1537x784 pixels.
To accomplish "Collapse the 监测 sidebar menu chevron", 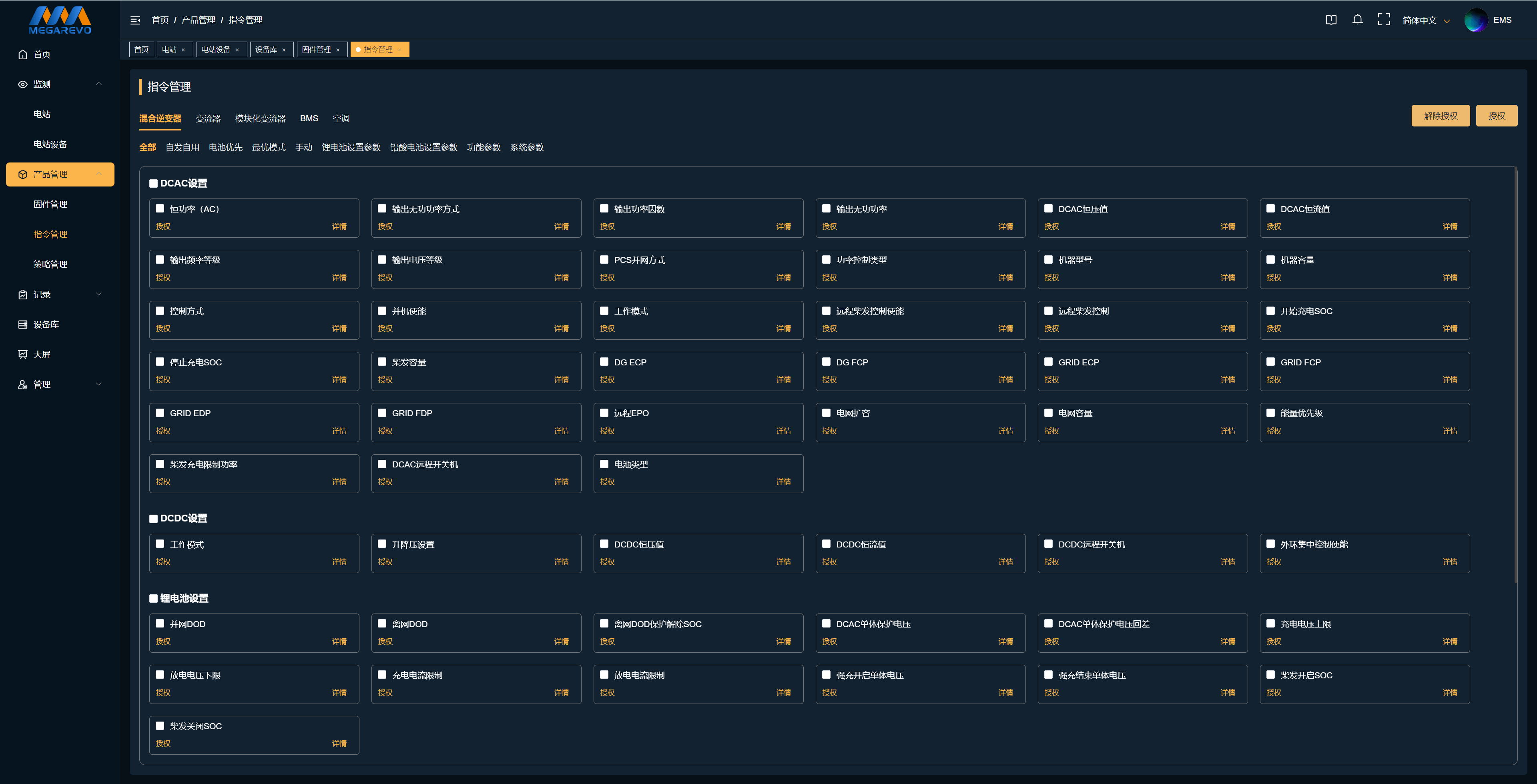I will tap(99, 84).
